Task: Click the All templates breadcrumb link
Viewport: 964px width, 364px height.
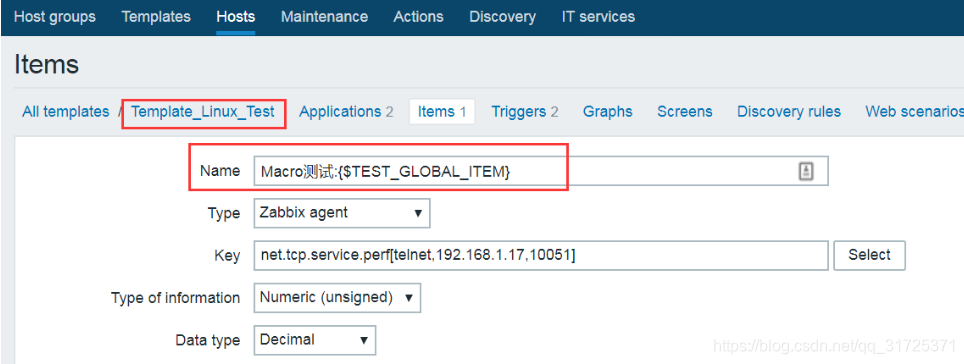Action: (x=66, y=112)
